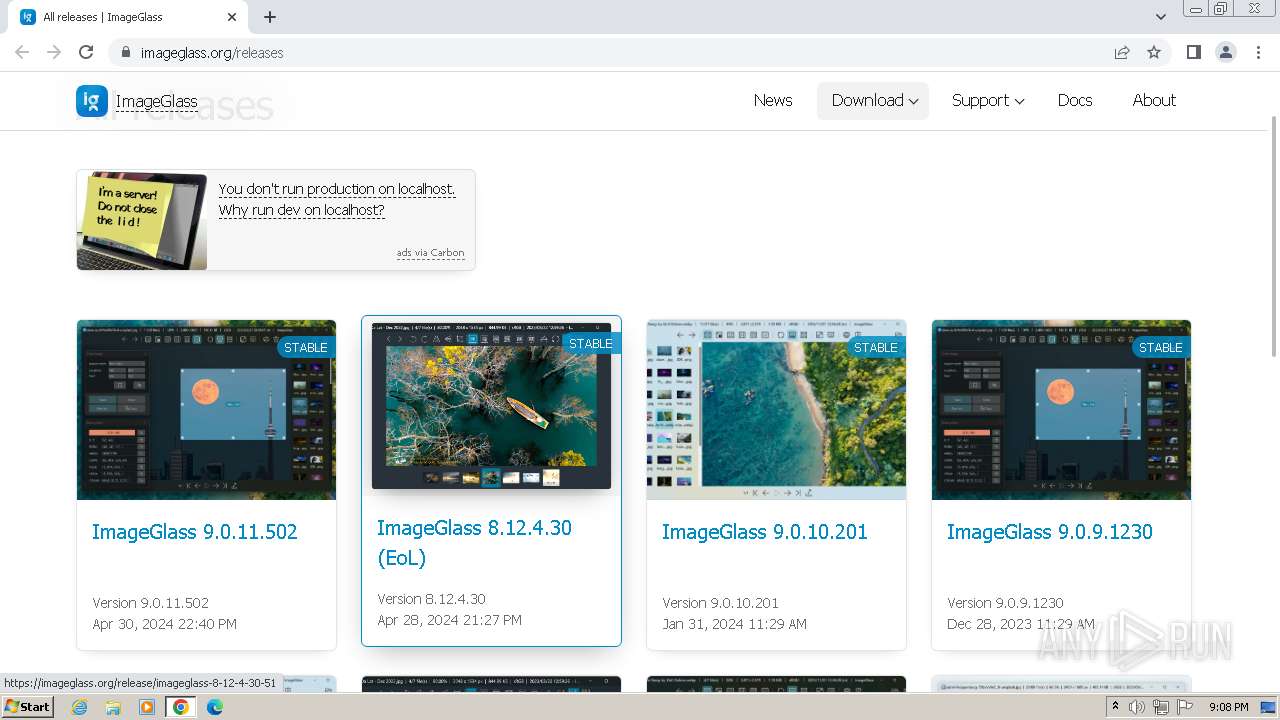
Task: Click the ImageGlass brand name link
Action: (156, 101)
